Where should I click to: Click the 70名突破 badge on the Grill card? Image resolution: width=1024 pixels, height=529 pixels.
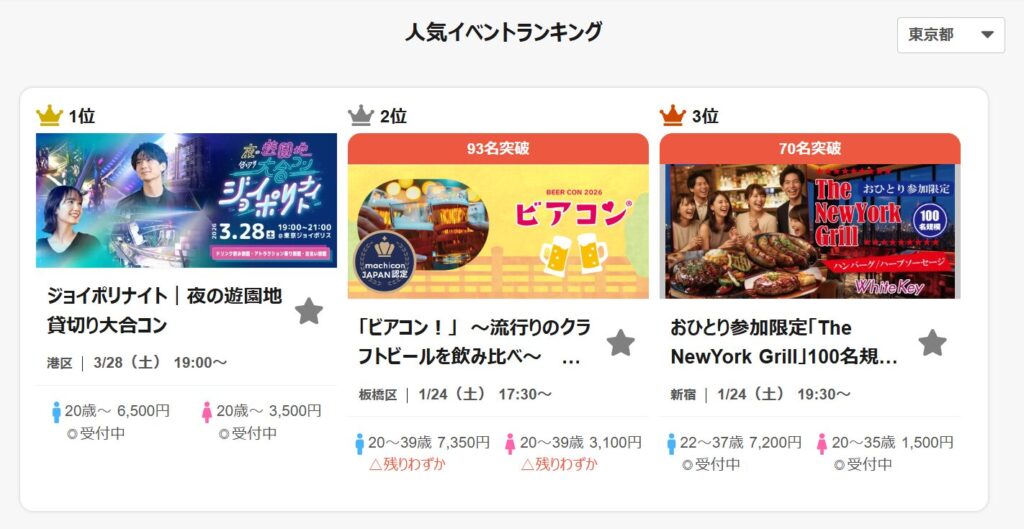point(810,149)
